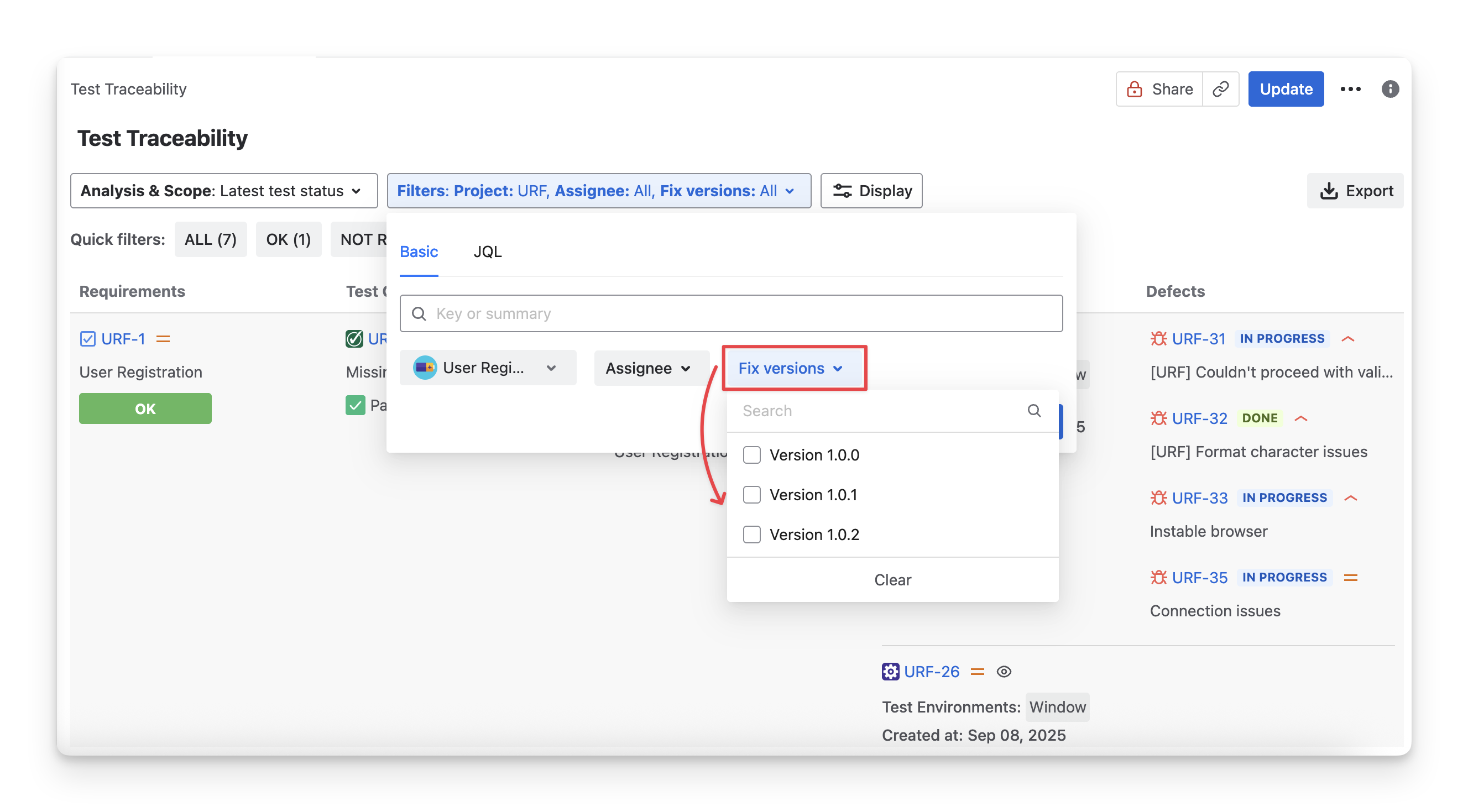This screenshot has height=812, width=1468.
Task: Select the ALL (7) quick filter
Action: pyautogui.click(x=210, y=239)
